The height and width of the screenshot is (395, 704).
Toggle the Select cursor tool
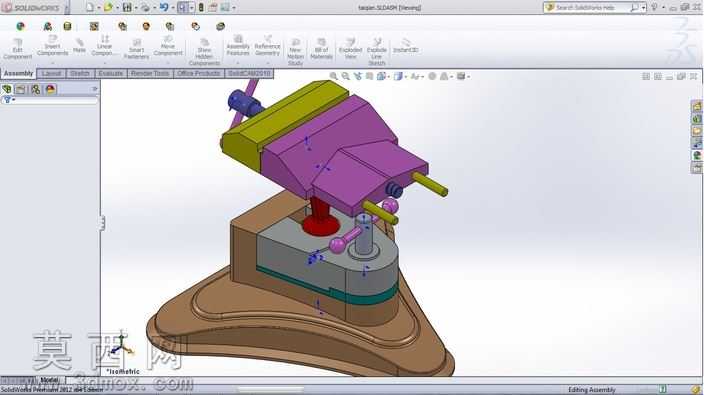(183, 8)
